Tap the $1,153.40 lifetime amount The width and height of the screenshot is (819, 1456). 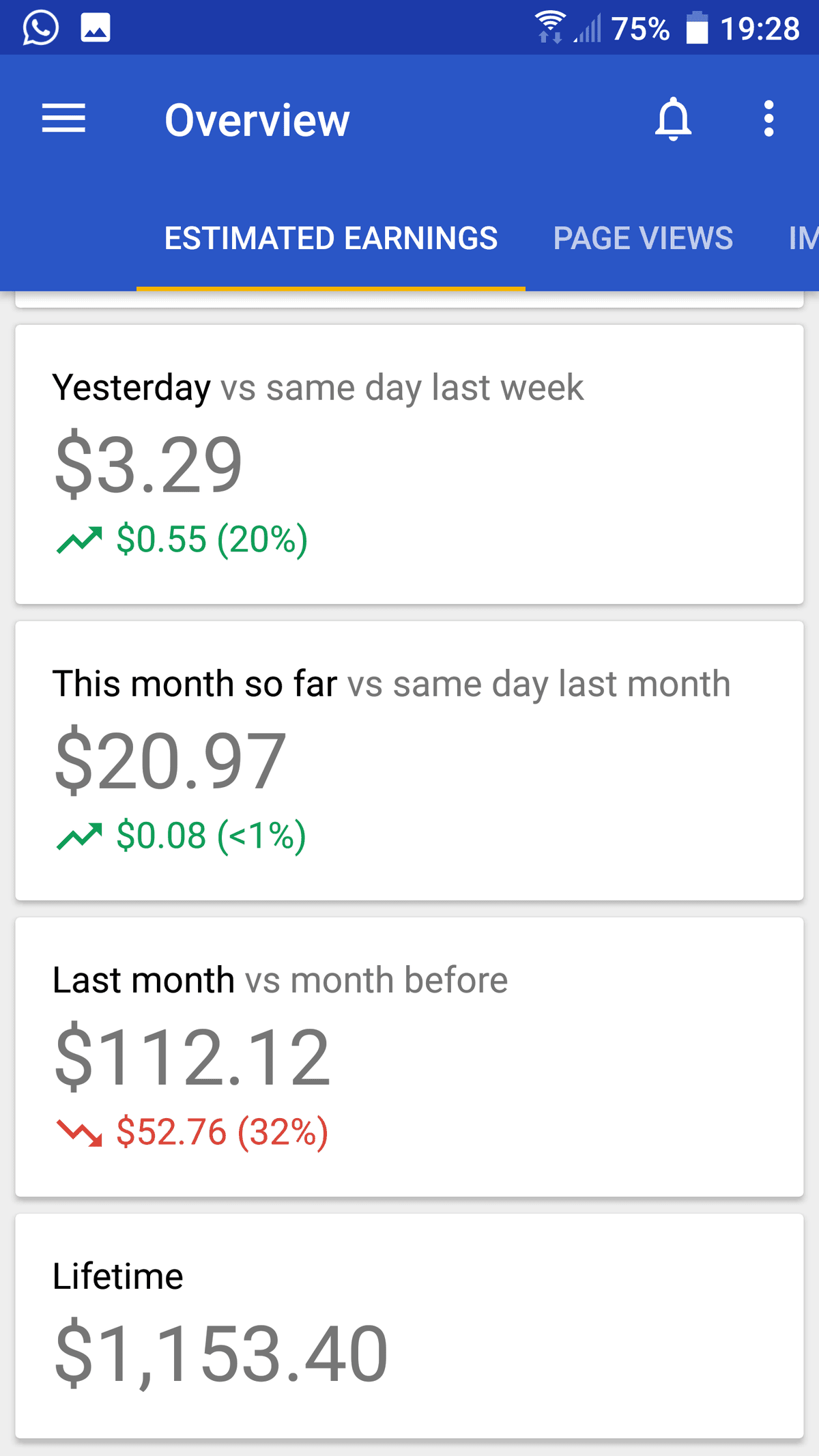221,1354
